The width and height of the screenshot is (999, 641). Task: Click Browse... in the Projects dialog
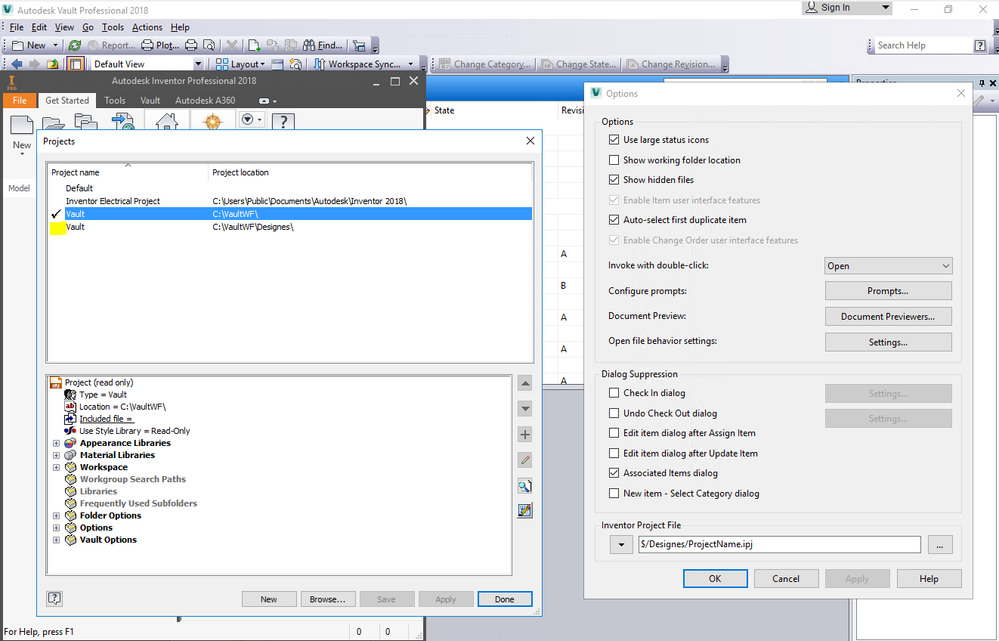pyautogui.click(x=327, y=600)
